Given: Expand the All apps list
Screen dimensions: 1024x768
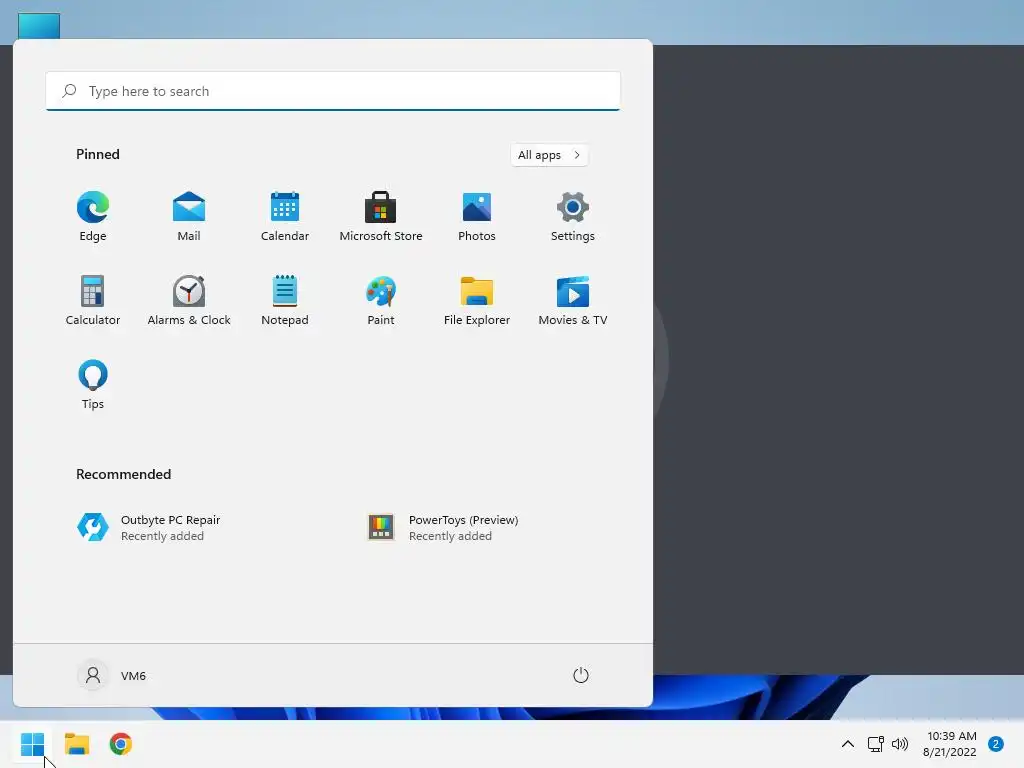Looking at the screenshot, I should click(549, 155).
